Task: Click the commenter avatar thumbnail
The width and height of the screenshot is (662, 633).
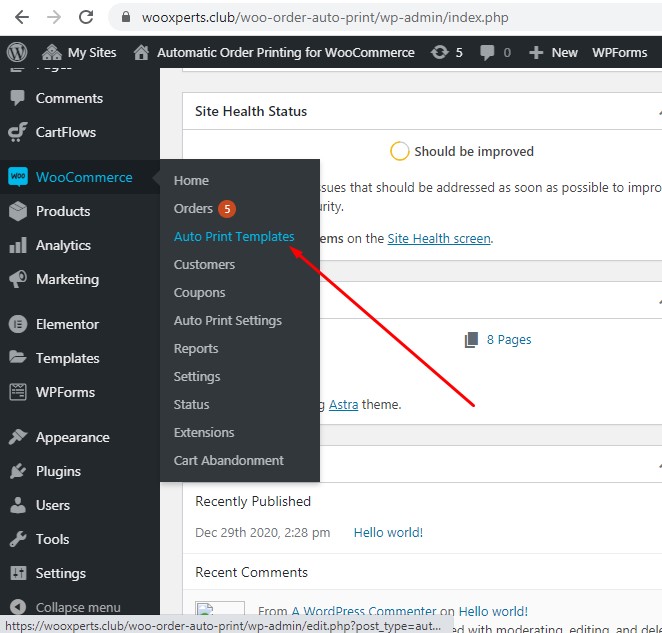Action: pos(220,609)
